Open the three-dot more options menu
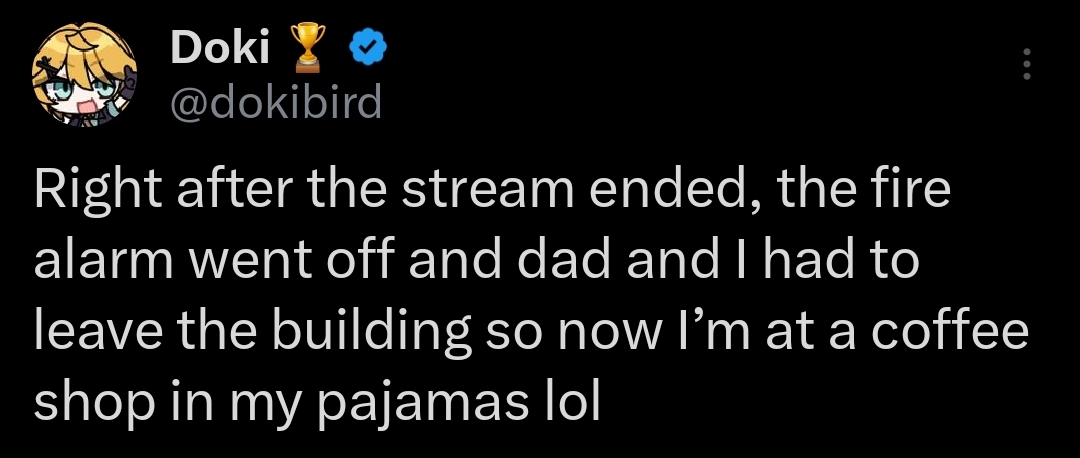 tap(1024, 65)
